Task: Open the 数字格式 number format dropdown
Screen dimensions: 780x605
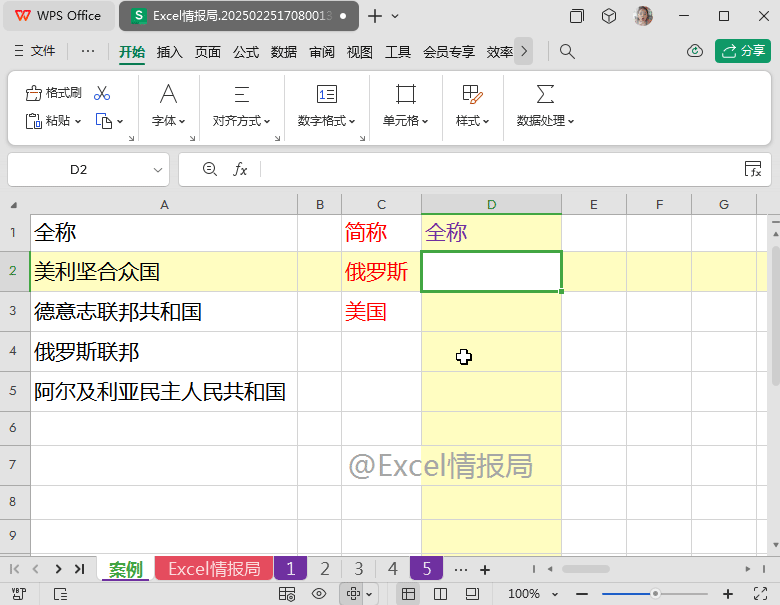Action: pyautogui.click(x=327, y=120)
